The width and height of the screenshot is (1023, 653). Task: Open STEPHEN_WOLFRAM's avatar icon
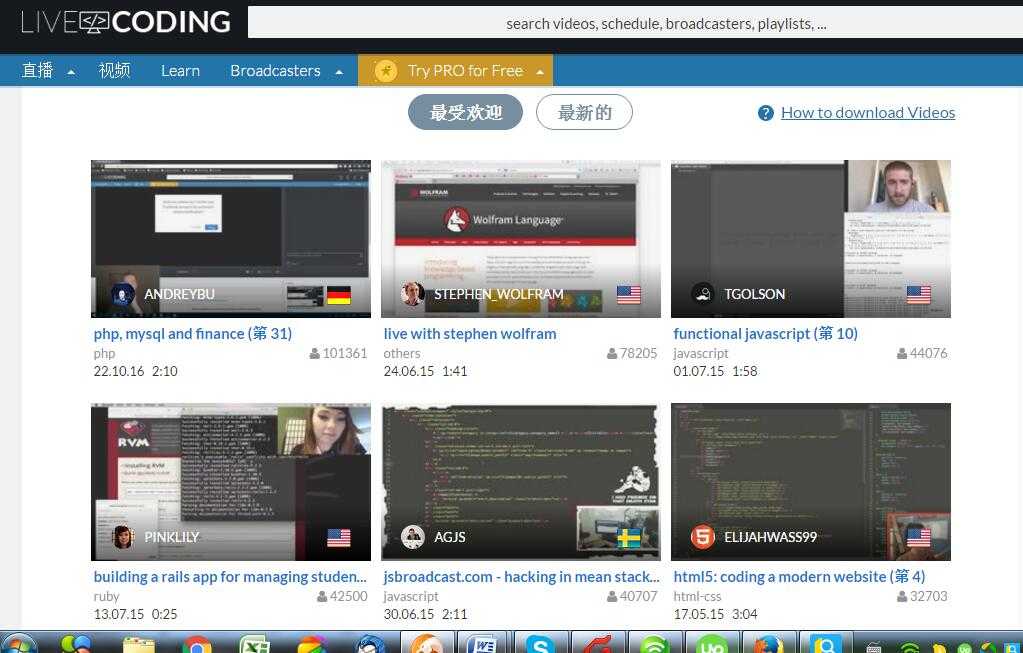[413, 294]
